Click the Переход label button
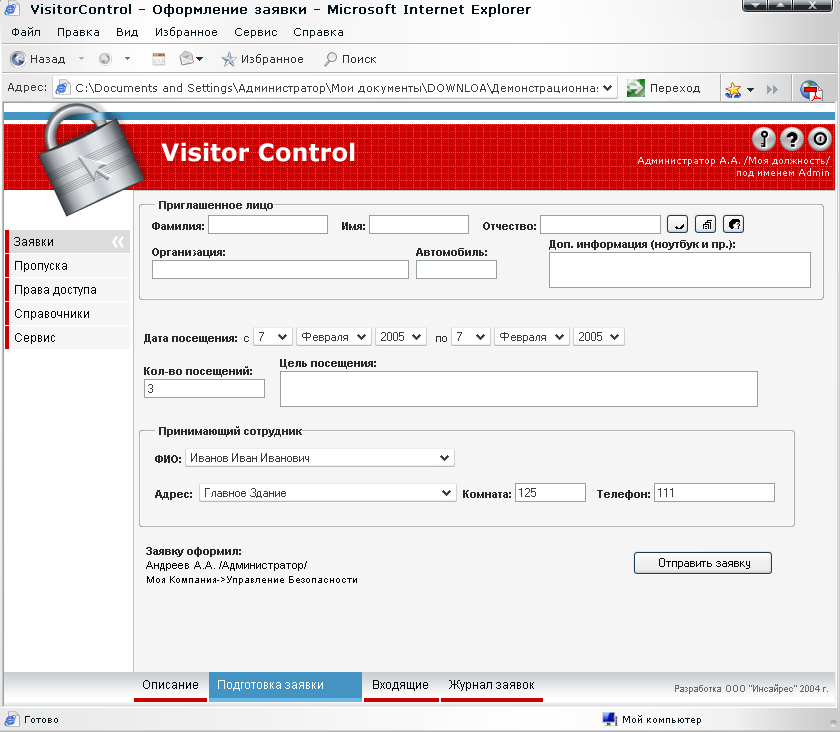 (675, 88)
